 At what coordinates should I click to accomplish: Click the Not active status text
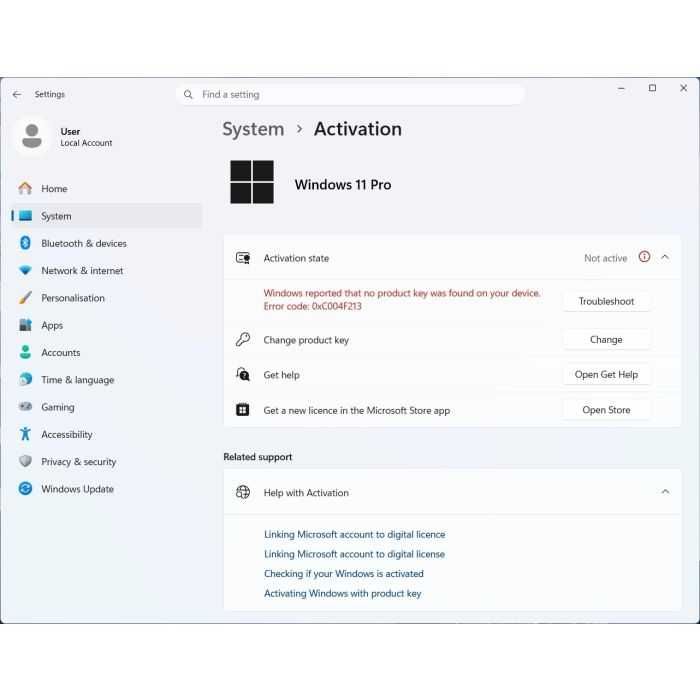(605, 258)
